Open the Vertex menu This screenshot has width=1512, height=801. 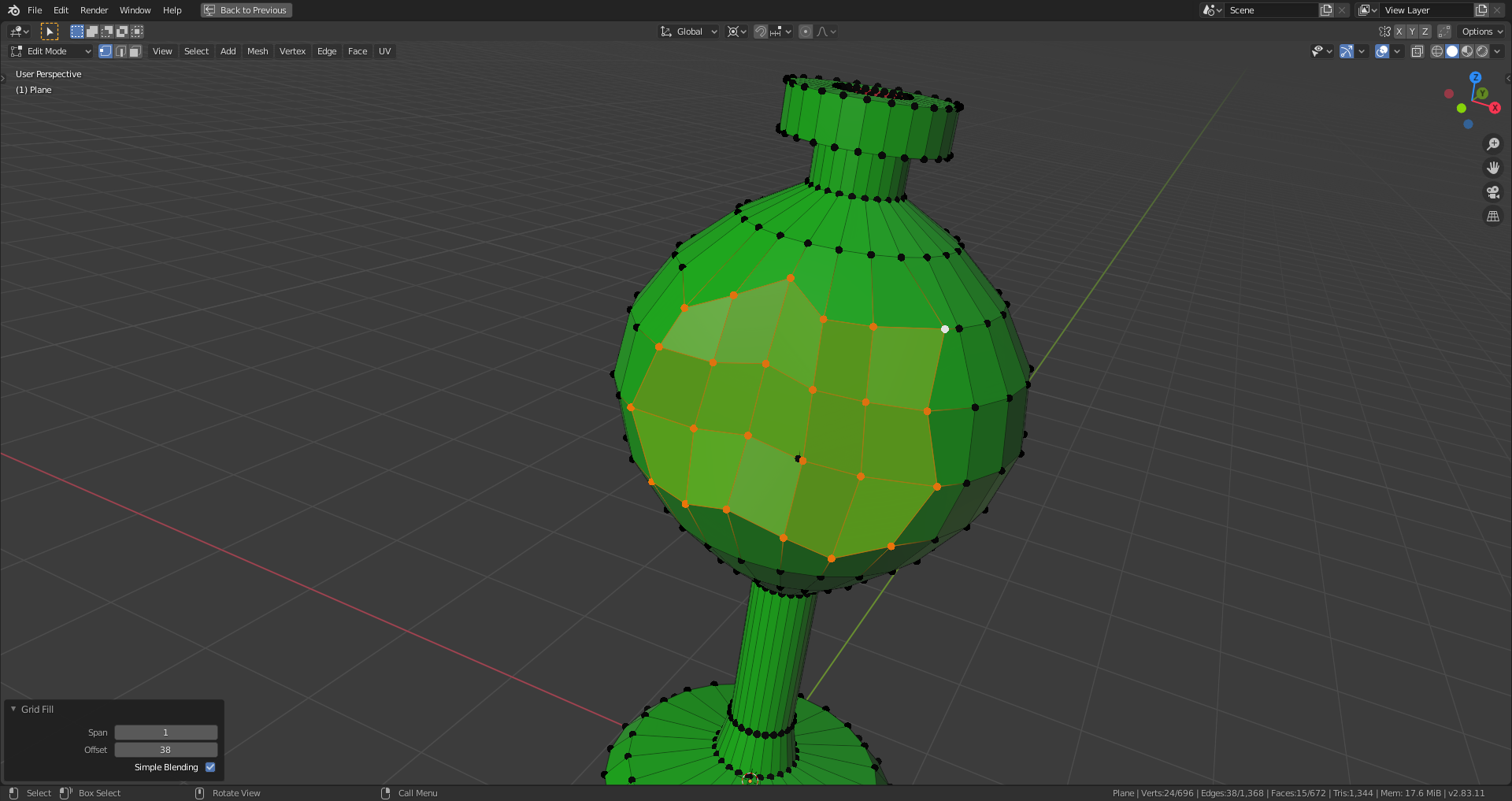tap(292, 51)
